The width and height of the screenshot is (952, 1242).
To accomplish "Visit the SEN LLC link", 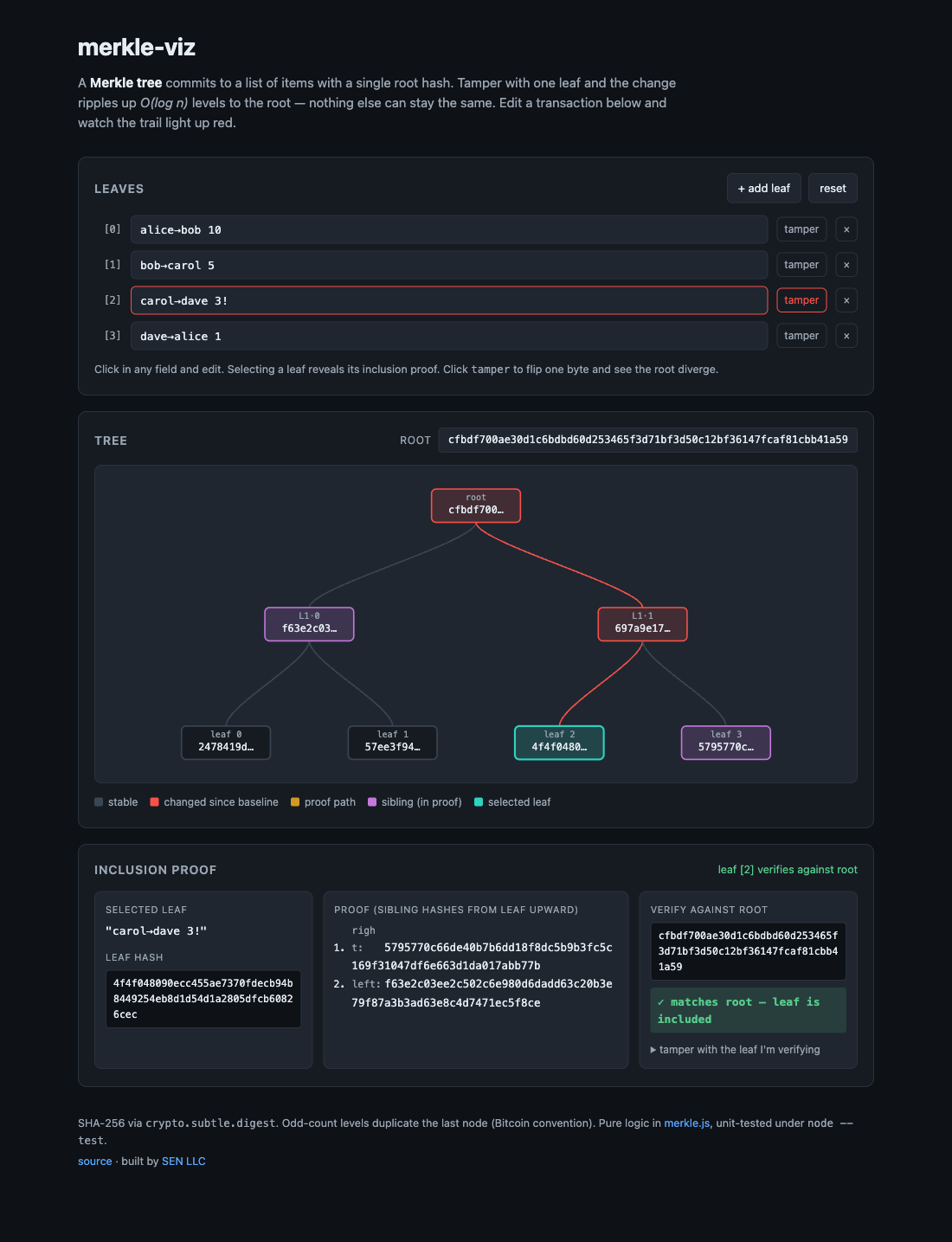I will coord(183,1162).
